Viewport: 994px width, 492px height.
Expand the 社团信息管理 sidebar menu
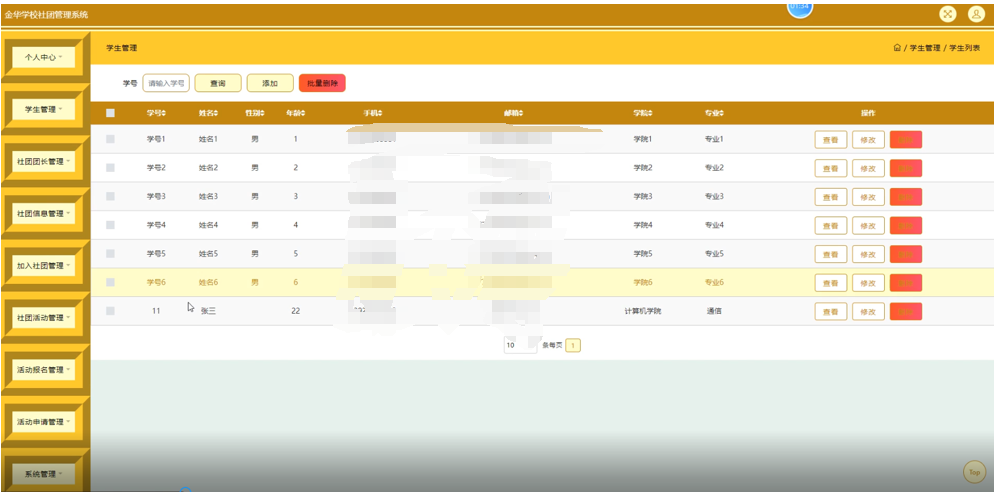click(x=44, y=214)
